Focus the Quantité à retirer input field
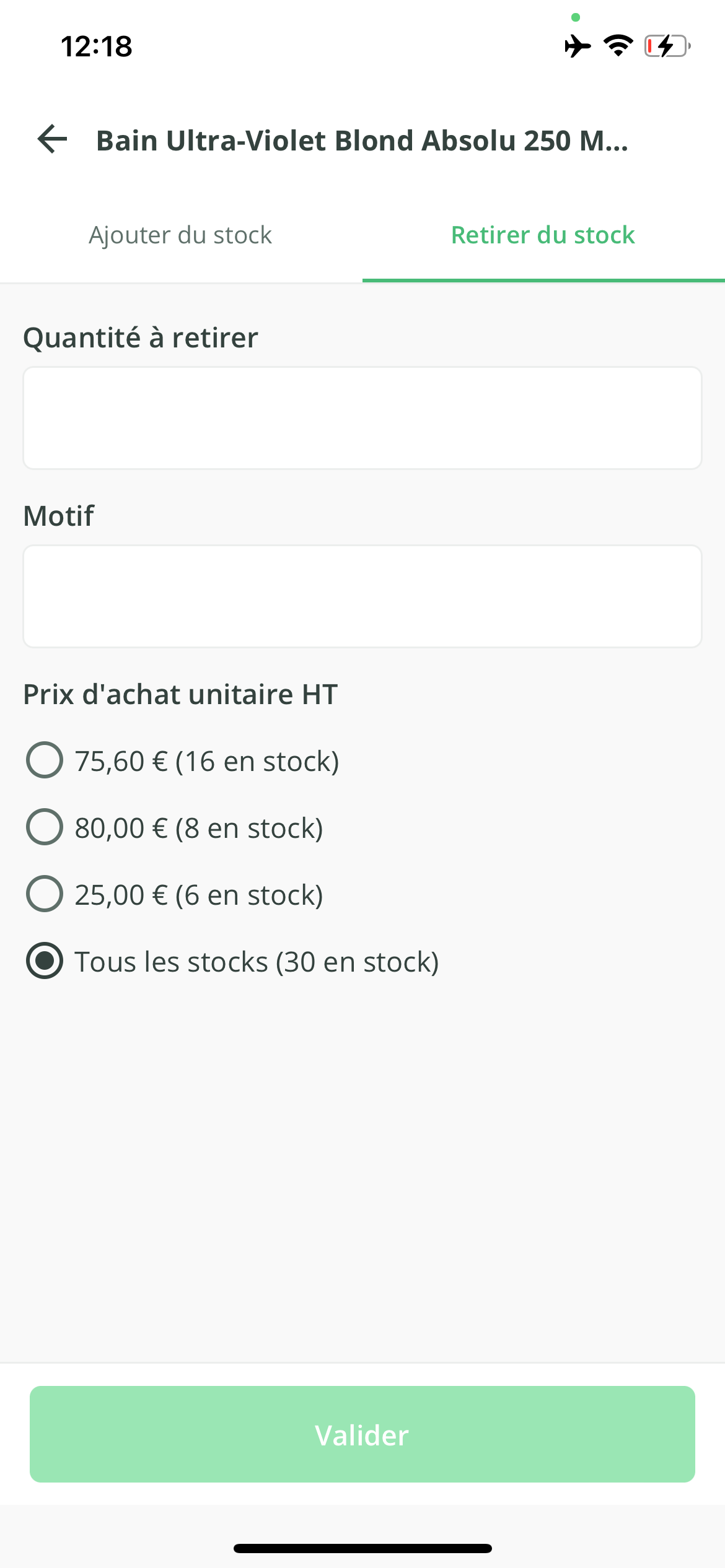The image size is (725, 1568). click(x=362, y=418)
